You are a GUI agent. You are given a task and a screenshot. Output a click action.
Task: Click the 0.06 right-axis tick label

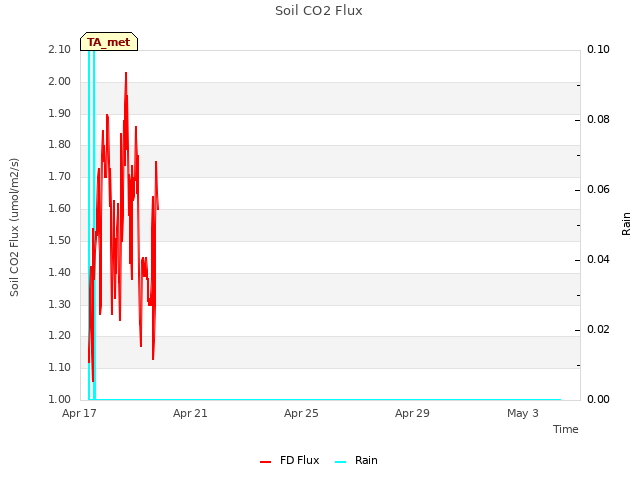pos(598,189)
